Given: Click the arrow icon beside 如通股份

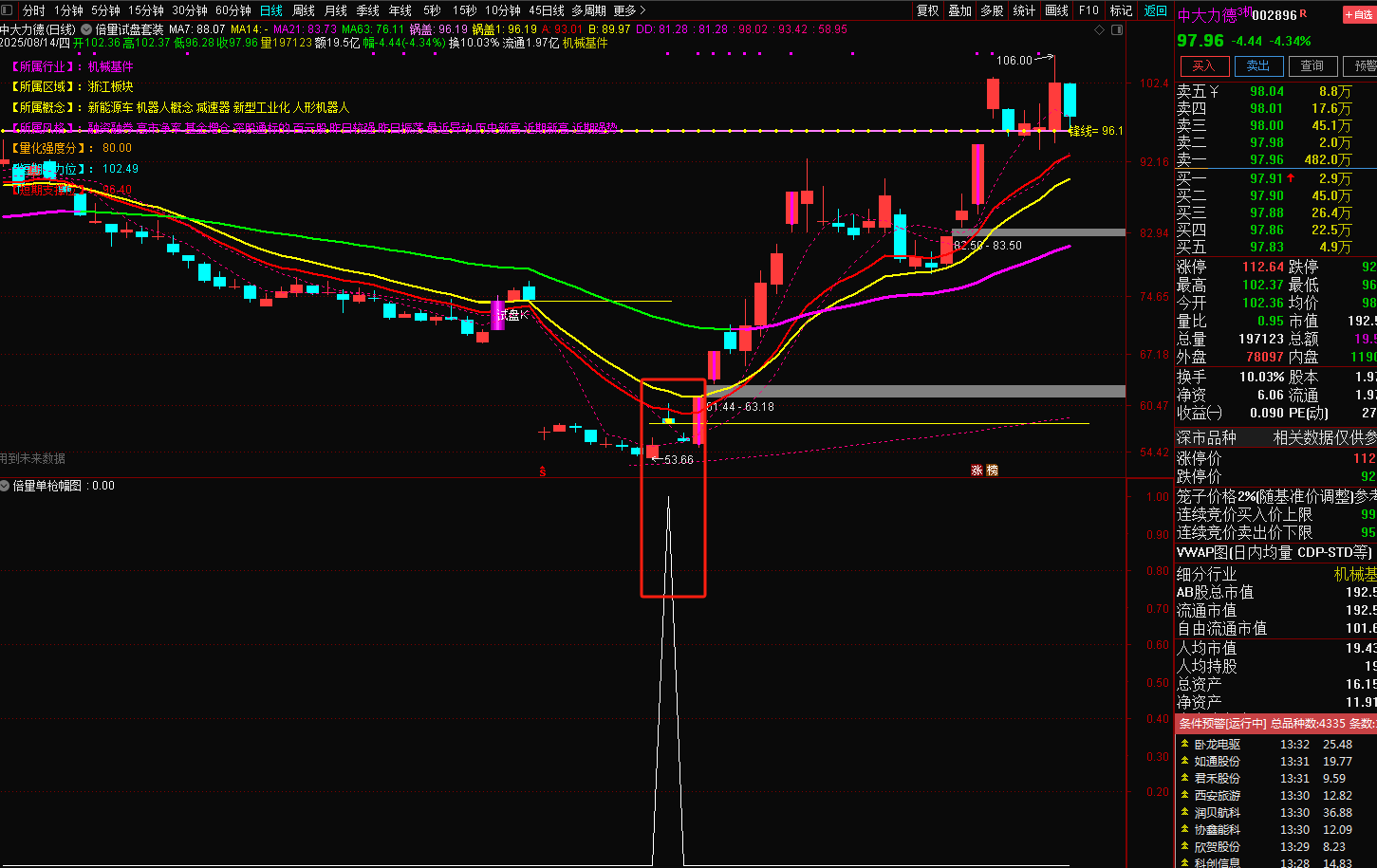Looking at the screenshot, I should coord(1183,762).
